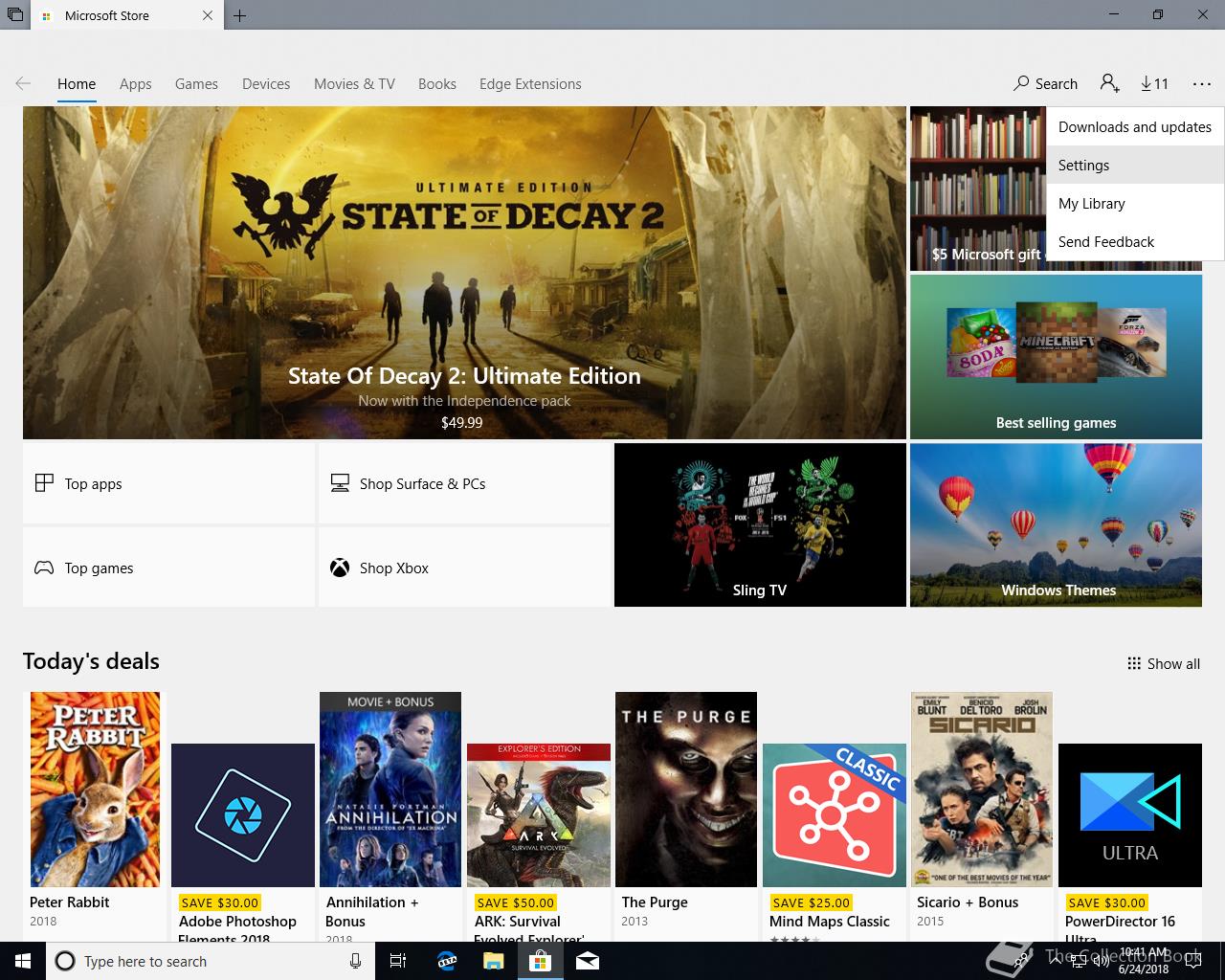Screen dimensions: 1225x980
Task: Click the back arrow icon
Action: [23, 84]
